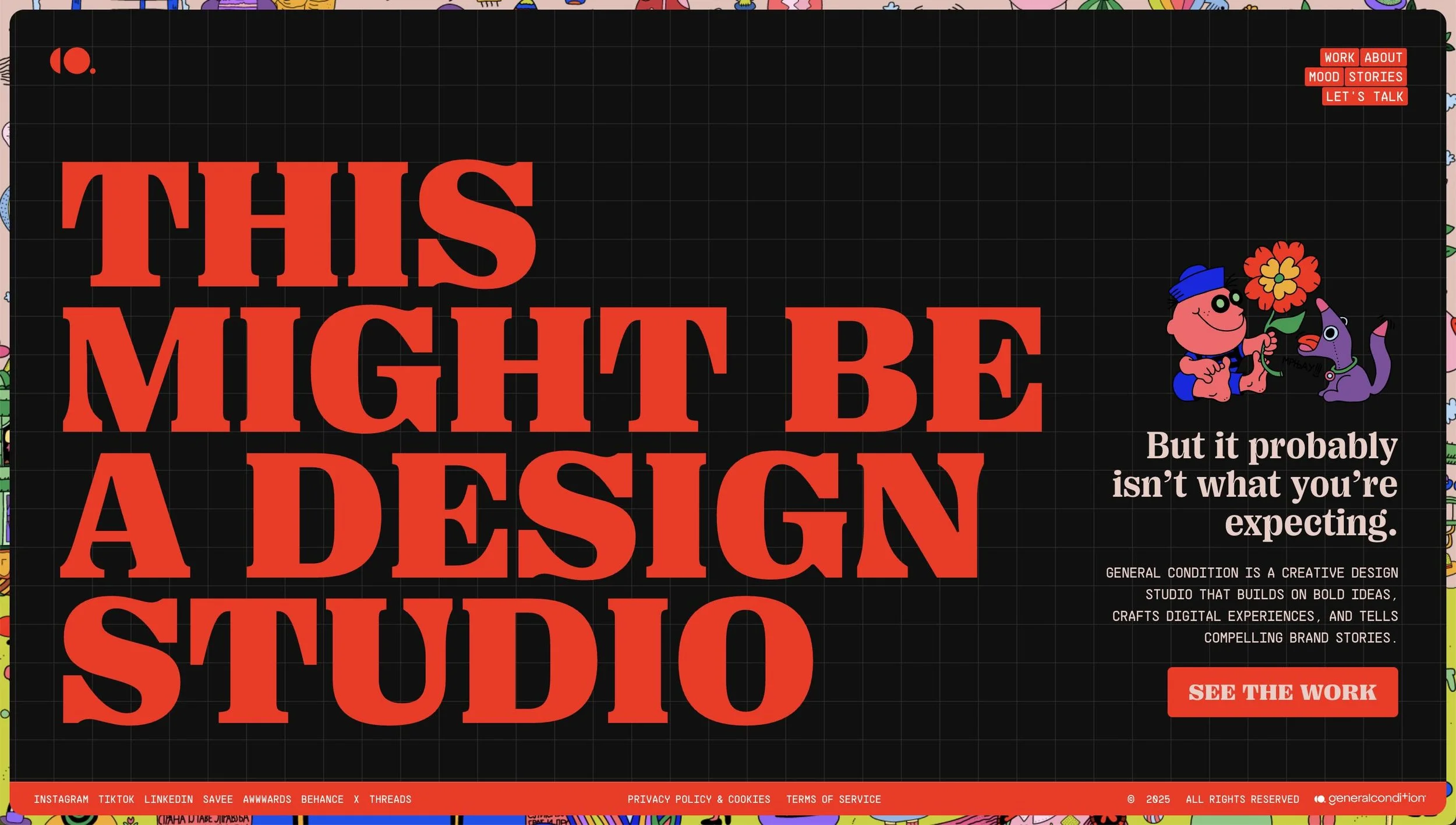Open the Instagram footer link
The width and height of the screenshot is (1456, 825).
(61, 799)
